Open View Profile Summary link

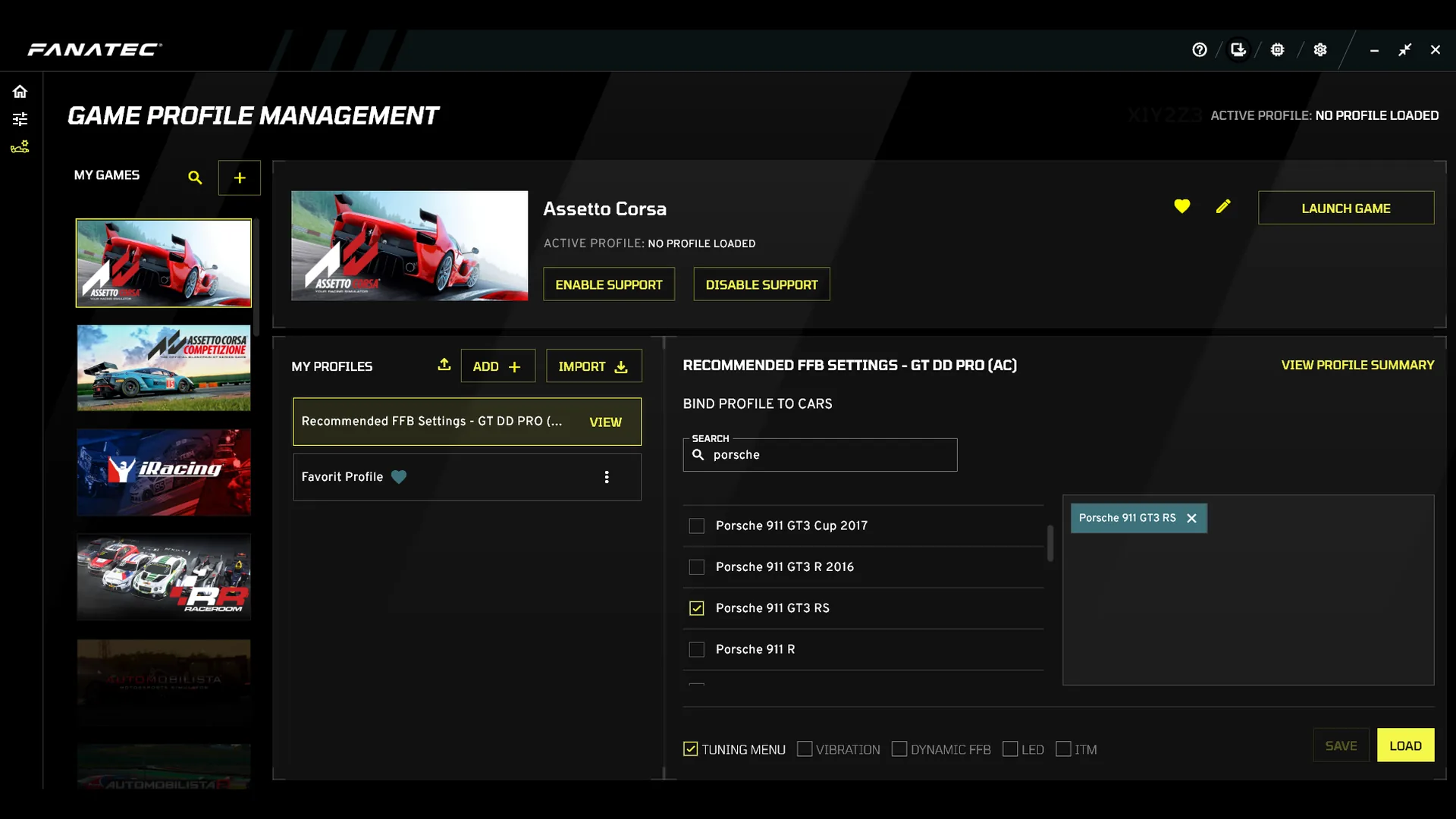(x=1357, y=366)
